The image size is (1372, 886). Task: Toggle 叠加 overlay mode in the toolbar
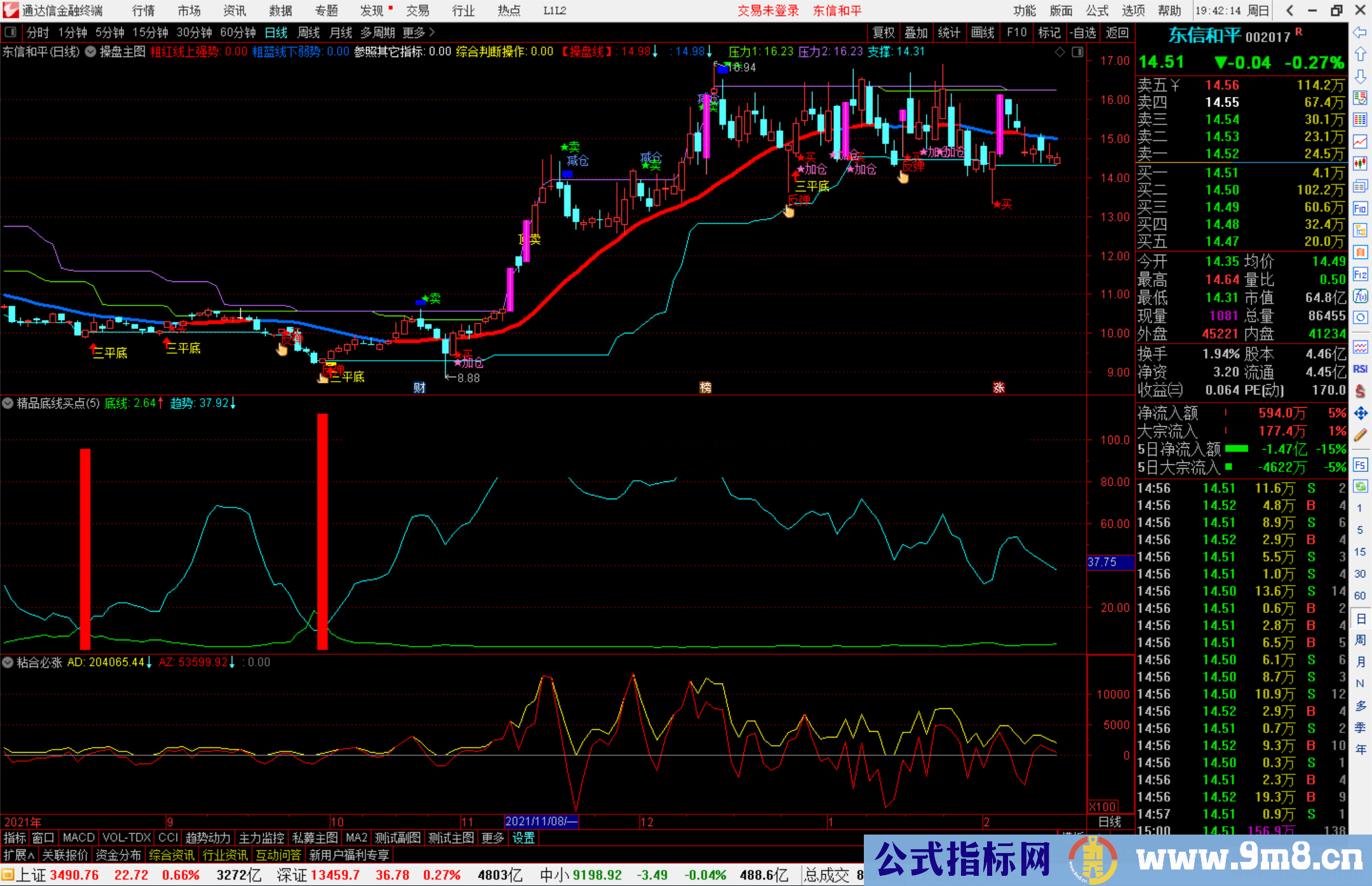pos(917,32)
